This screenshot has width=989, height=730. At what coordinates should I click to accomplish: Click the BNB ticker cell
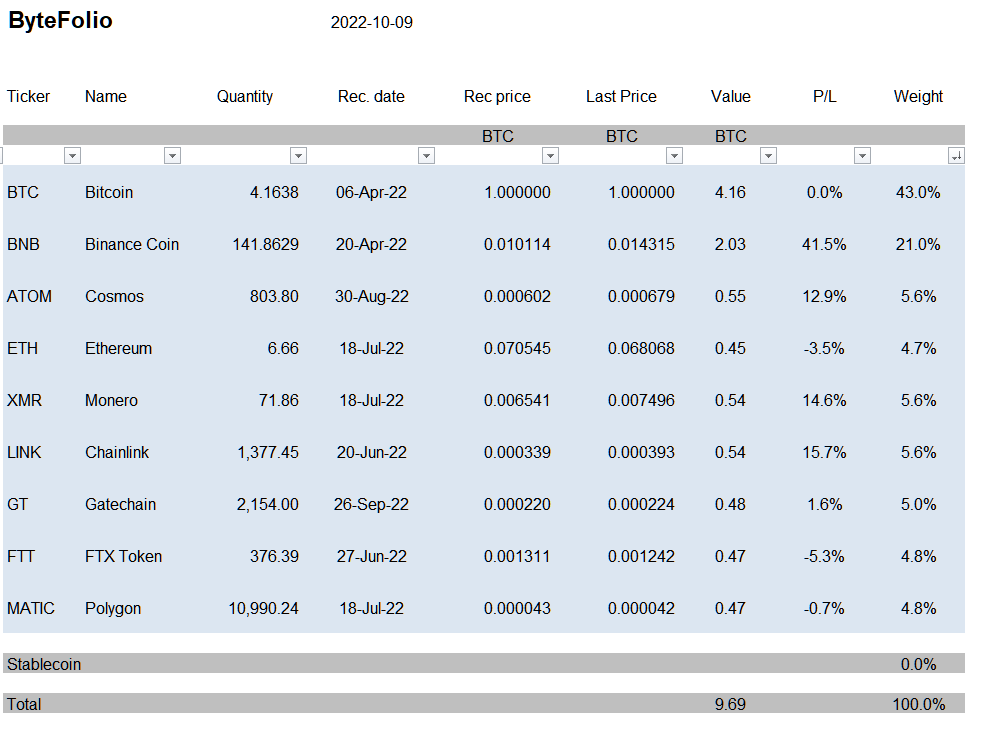[23, 244]
